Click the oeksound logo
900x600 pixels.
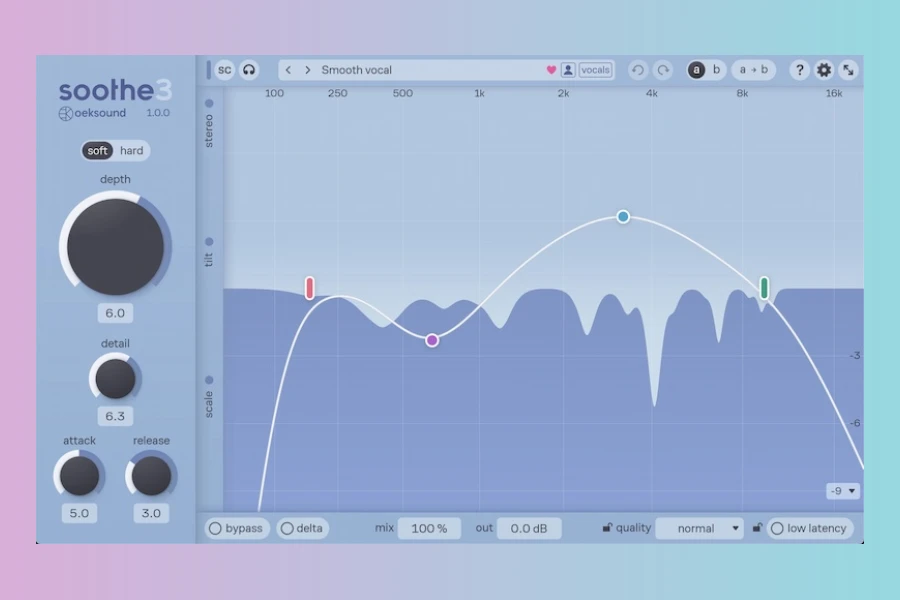pyautogui.click(x=92, y=113)
